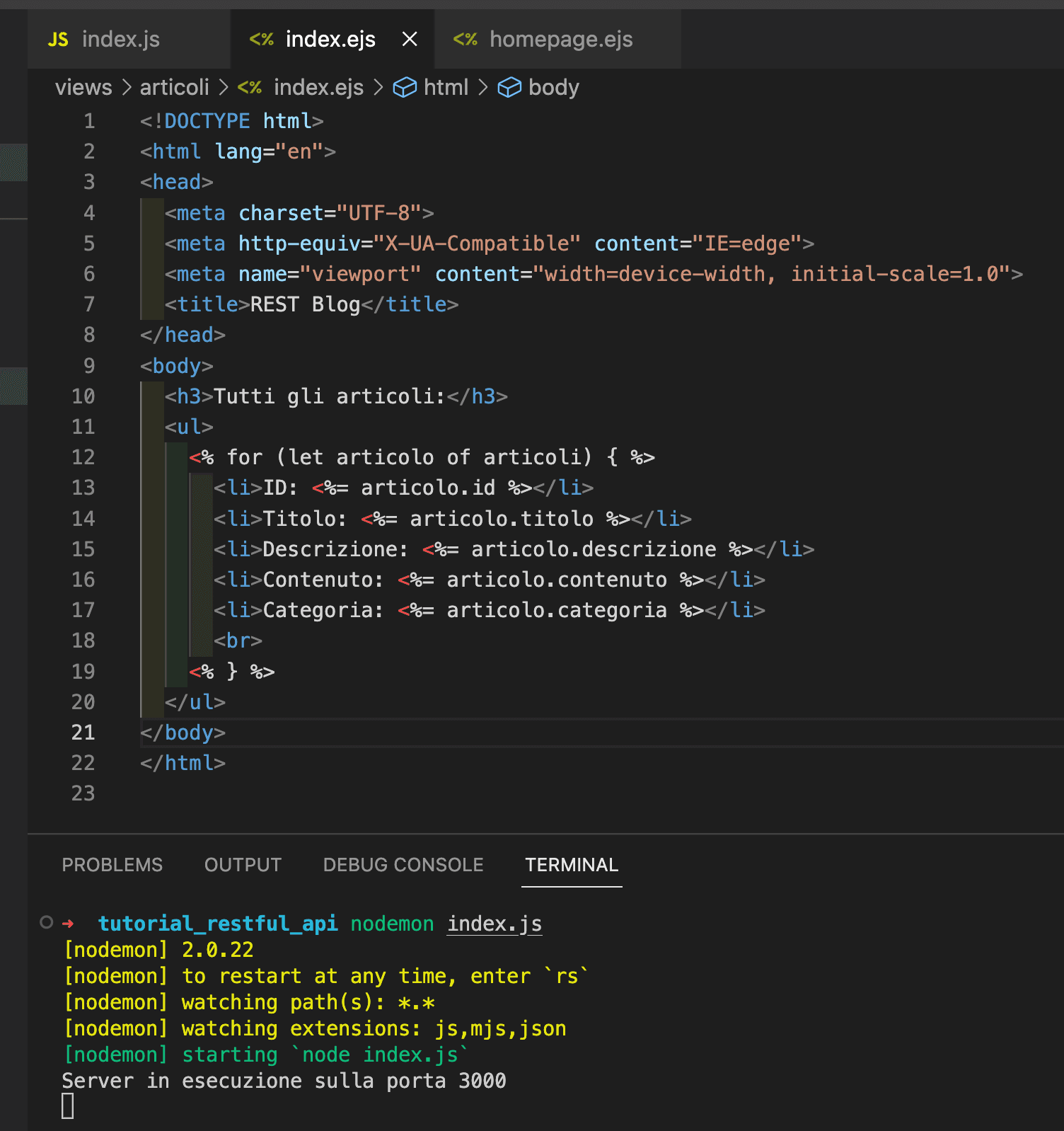Switch to the index.js editor tab
Image resolution: width=1064 pixels, height=1131 pixels.
point(129,39)
